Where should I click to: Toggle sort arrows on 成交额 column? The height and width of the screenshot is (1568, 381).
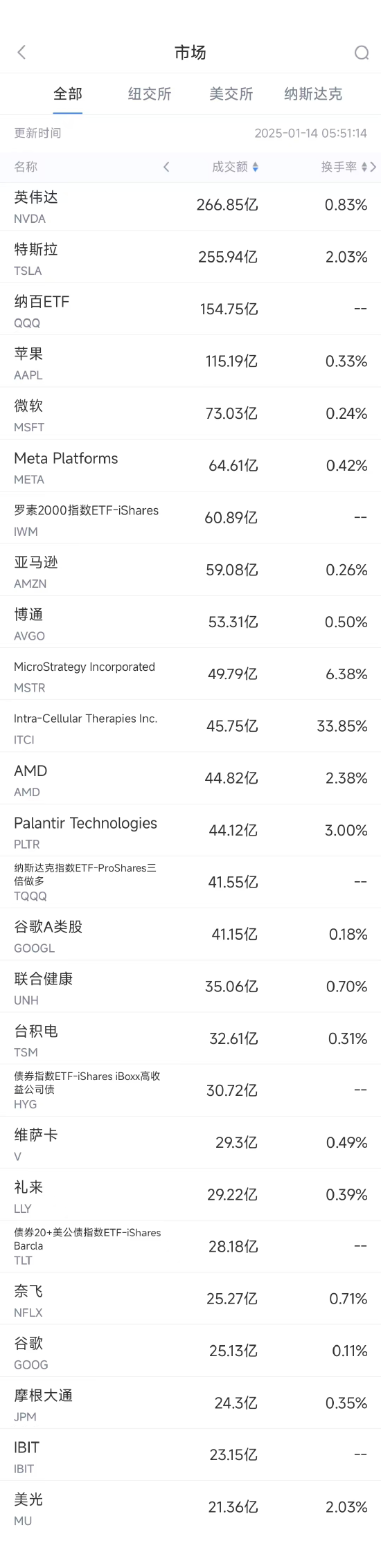click(x=256, y=167)
